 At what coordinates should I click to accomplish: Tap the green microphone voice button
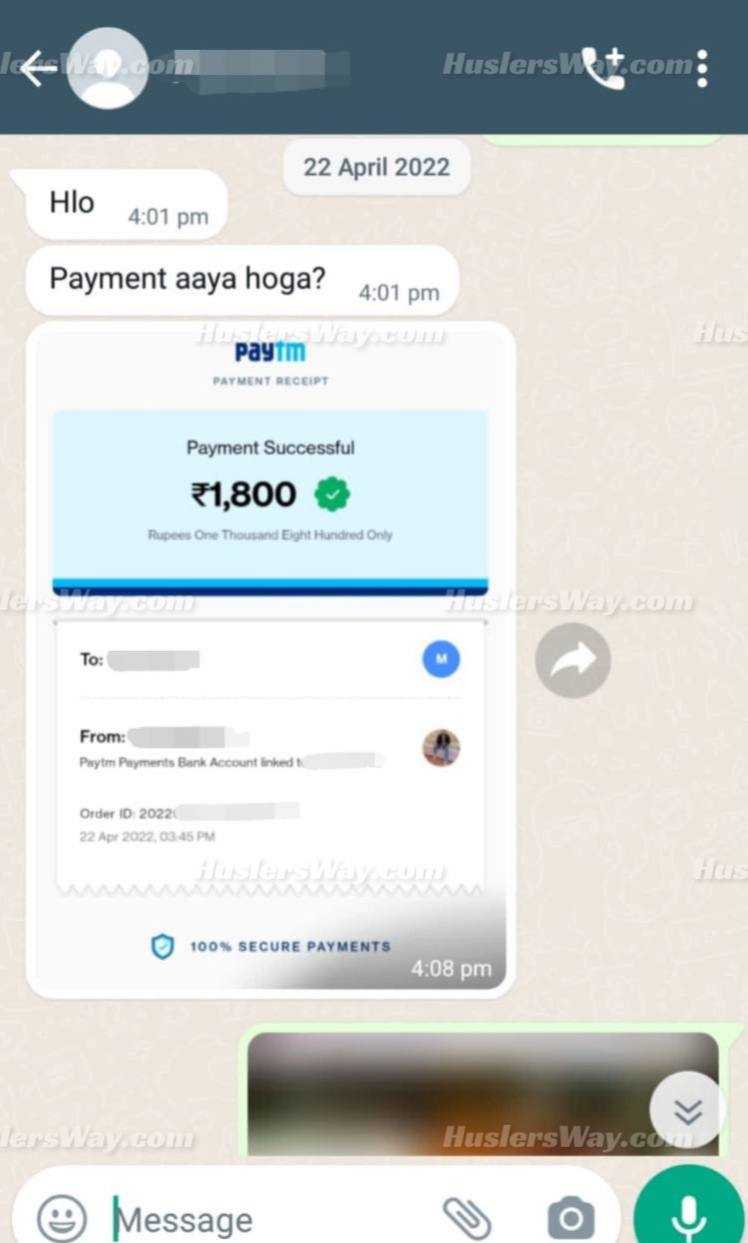pos(688,1210)
